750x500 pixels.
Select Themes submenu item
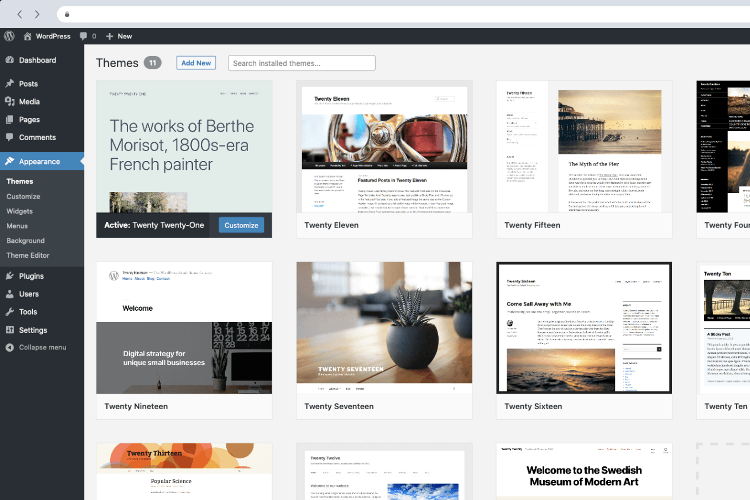pyautogui.click(x=20, y=181)
